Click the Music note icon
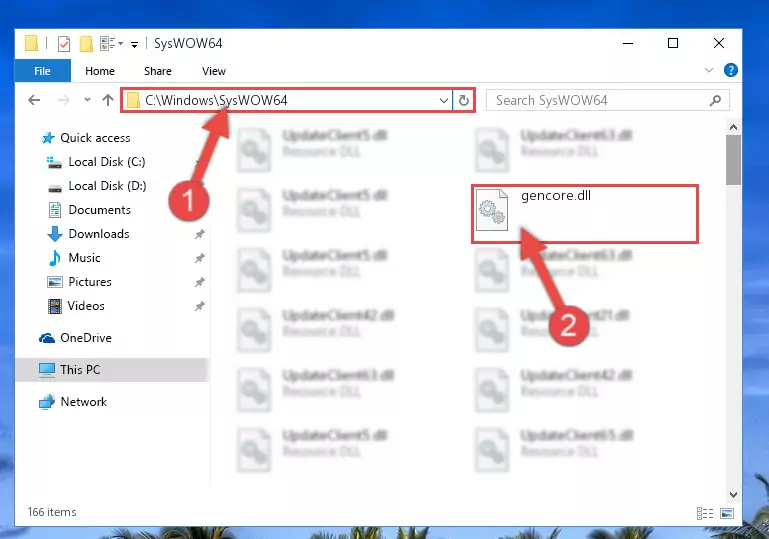The height and width of the screenshot is (539, 769). pos(55,258)
